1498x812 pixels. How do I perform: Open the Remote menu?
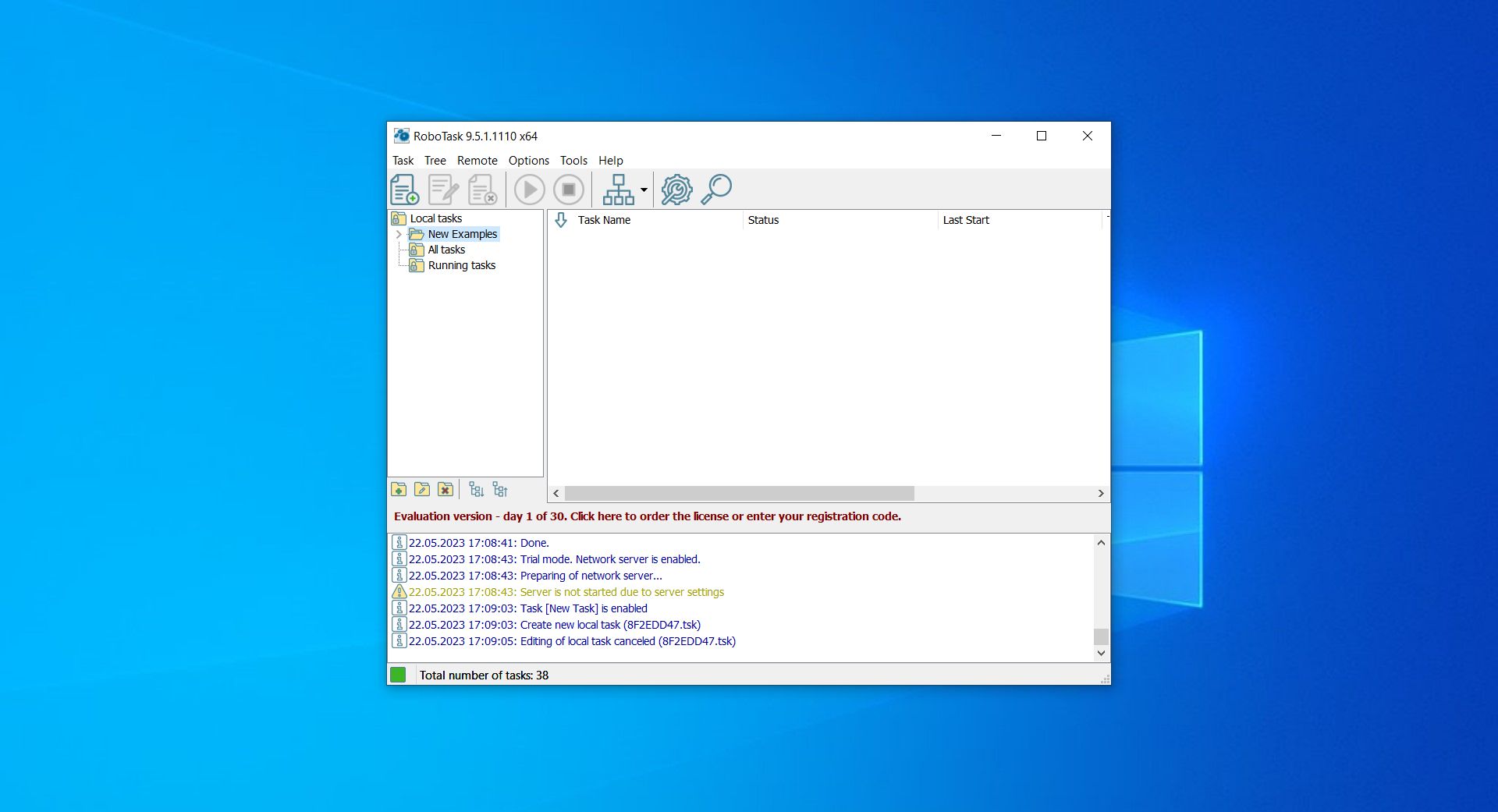coord(477,161)
